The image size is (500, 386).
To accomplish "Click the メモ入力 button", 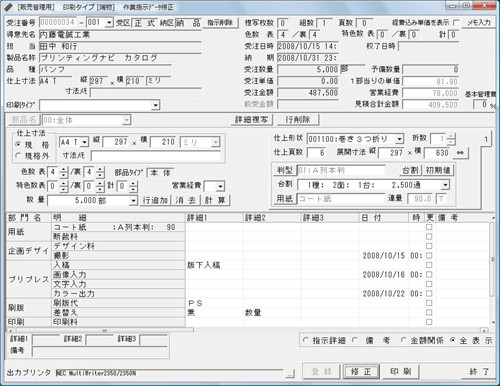I will coord(478,23).
